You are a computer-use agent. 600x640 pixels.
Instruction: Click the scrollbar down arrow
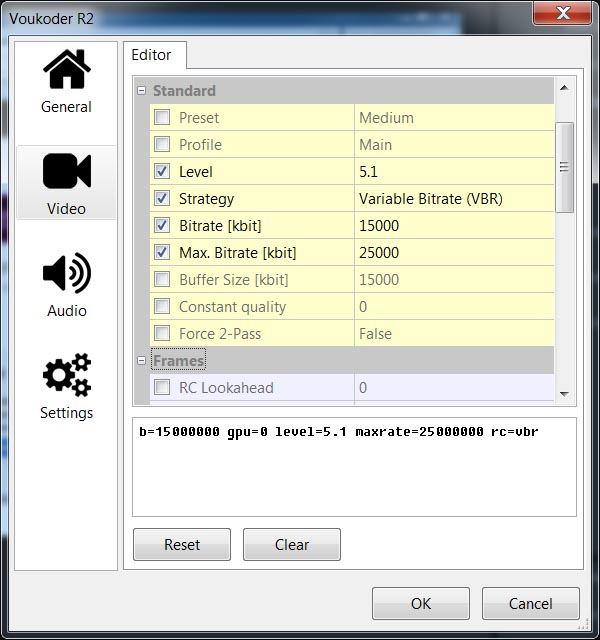564,394
